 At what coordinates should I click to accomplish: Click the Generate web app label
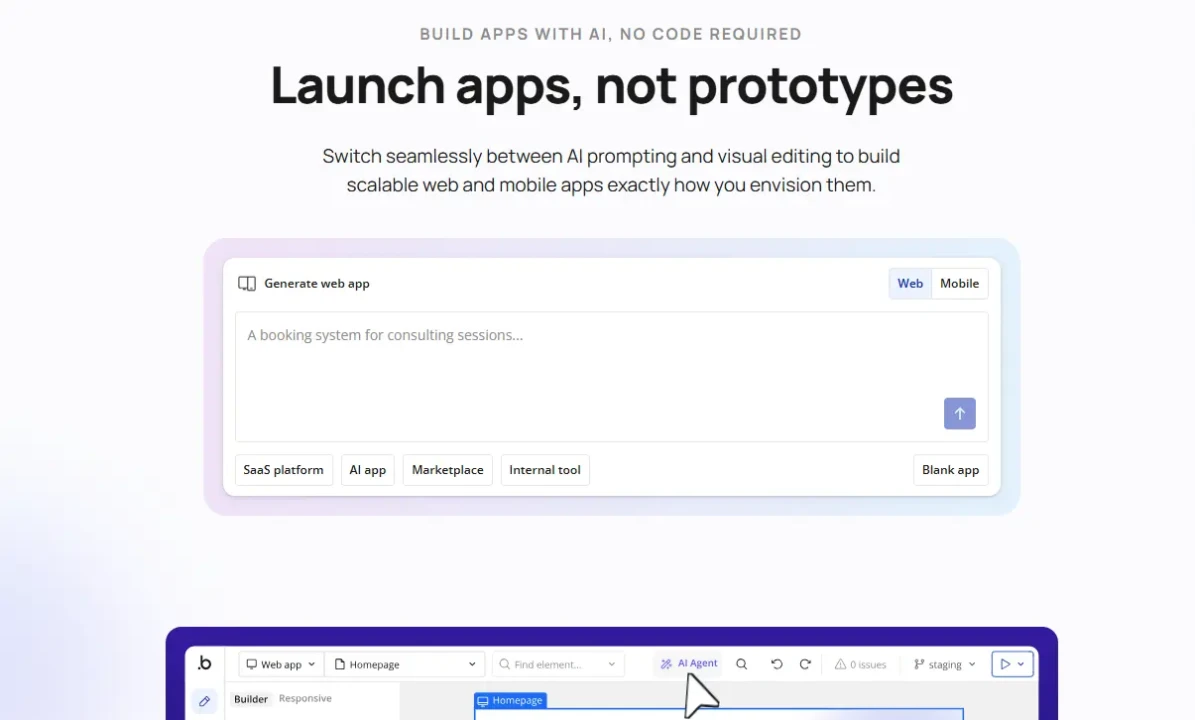(316, 283)
